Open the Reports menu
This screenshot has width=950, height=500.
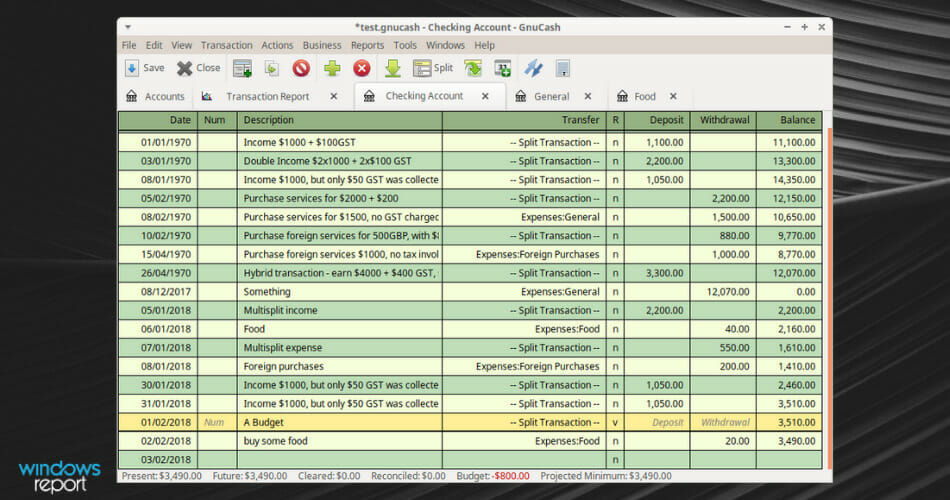367,45
